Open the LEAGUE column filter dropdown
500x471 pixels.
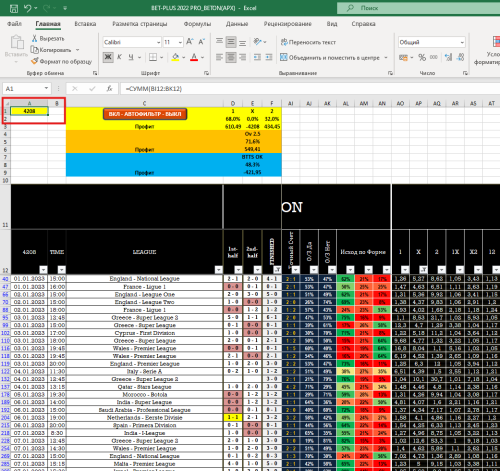(219, 270)
